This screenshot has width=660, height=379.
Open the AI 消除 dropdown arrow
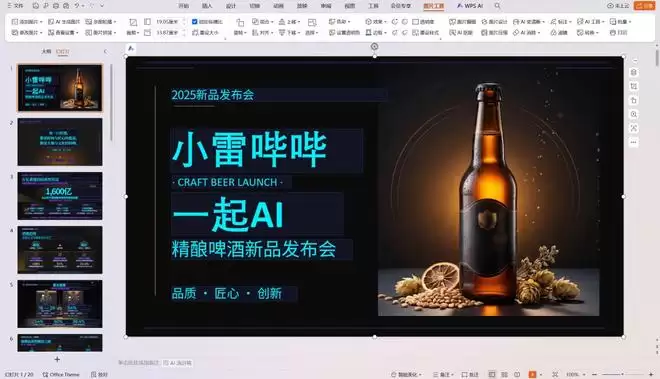pos(539,32)
